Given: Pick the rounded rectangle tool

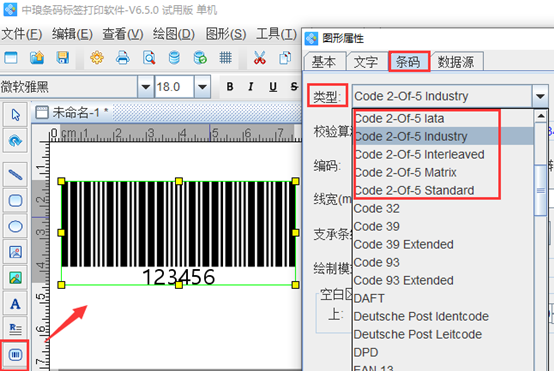Looking at the screenshot, I should coord(15,200).
